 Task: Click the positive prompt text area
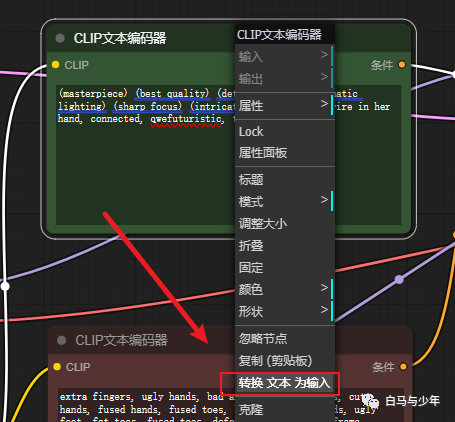pyautogui.click(x=145, y=155)
